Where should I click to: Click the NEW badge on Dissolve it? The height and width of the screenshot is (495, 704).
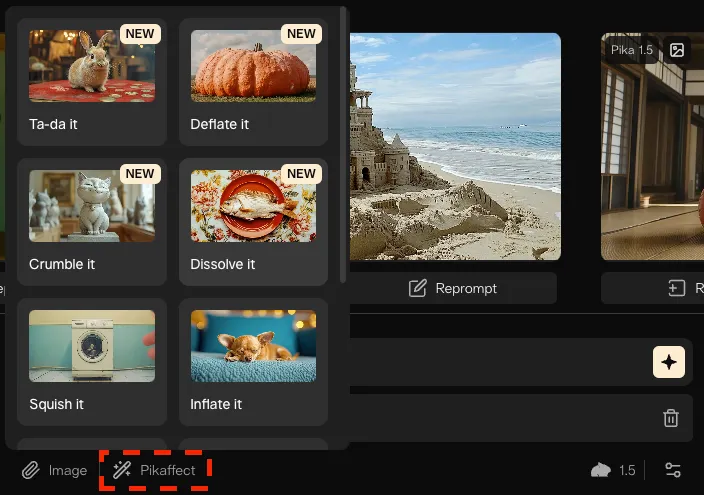(301, 174)
